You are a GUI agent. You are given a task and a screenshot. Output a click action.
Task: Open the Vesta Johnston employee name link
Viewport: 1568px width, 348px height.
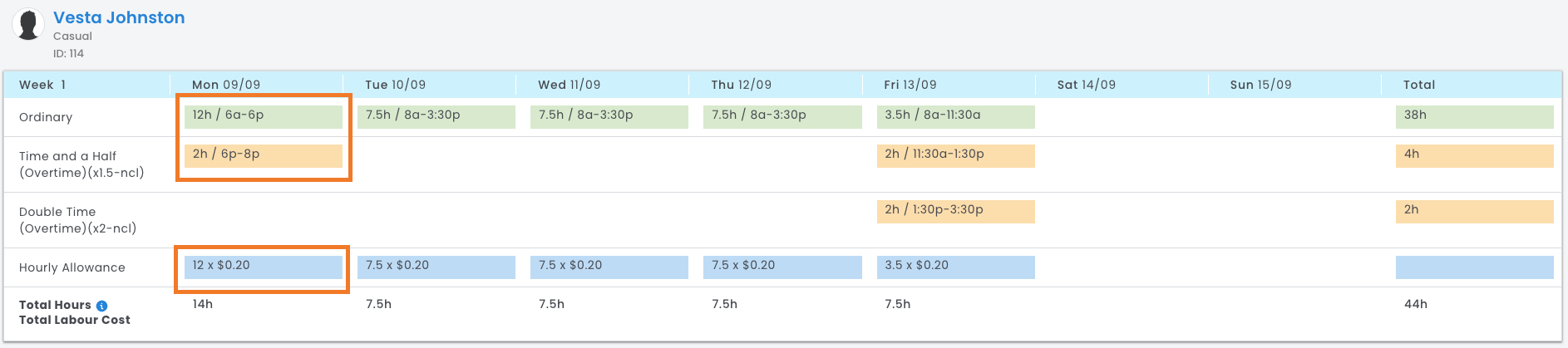click(119, 17)
